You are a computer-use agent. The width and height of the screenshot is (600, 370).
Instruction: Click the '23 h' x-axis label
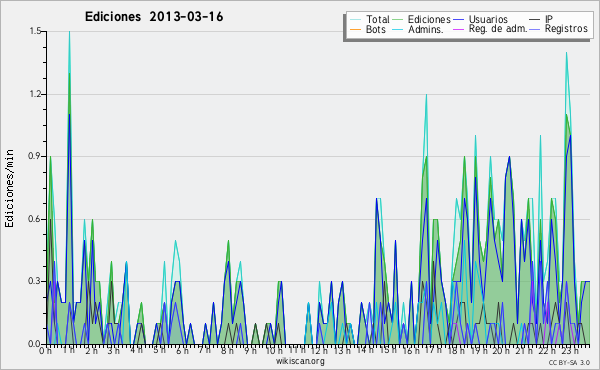[x=570, y=351]
